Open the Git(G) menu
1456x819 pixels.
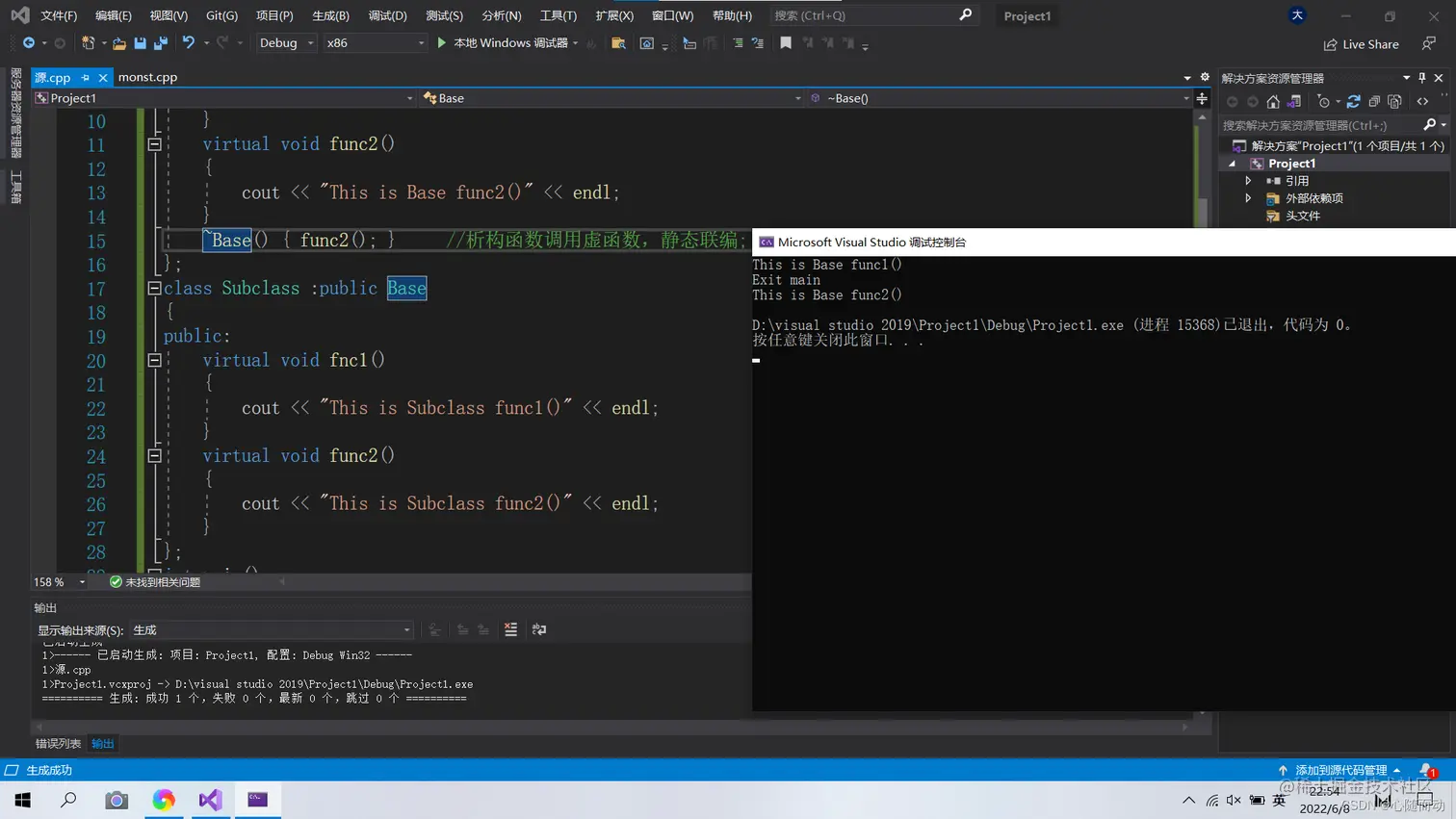[x=221, y=15]
